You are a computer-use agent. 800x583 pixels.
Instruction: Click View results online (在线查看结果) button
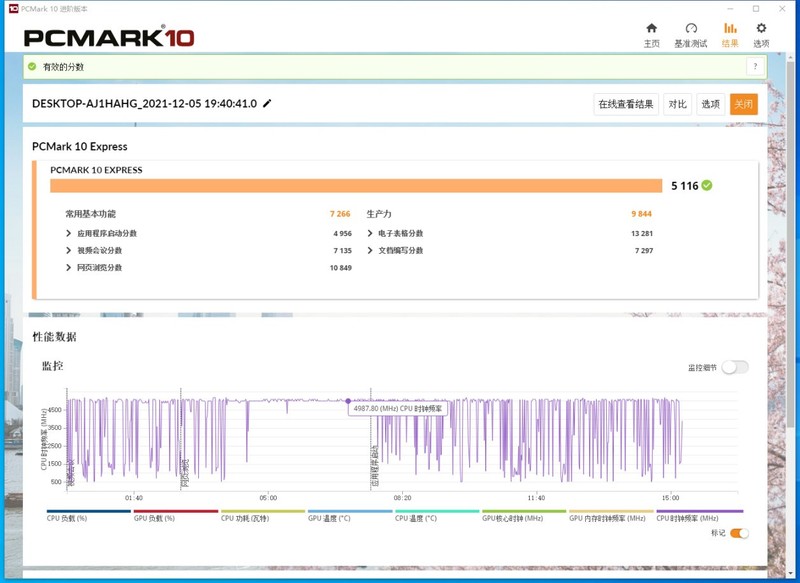click(626, 104)
